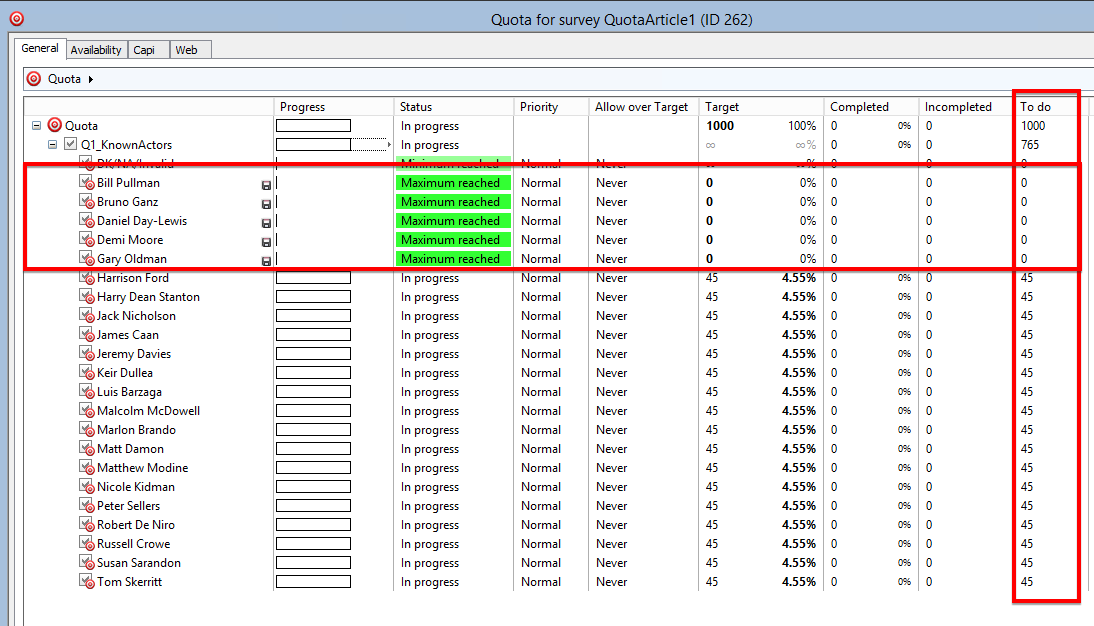The width and height of the screenshot is (1094, 626).
Task: Open the Availability tab
Action: pyautogui.click(x=96, y=50)
